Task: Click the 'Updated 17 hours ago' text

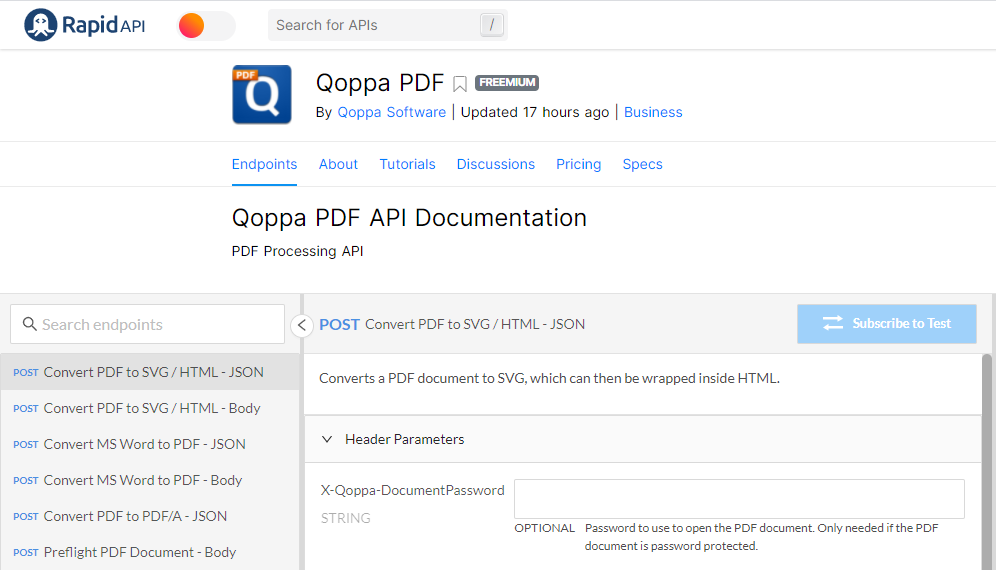Action: point(535,112)
